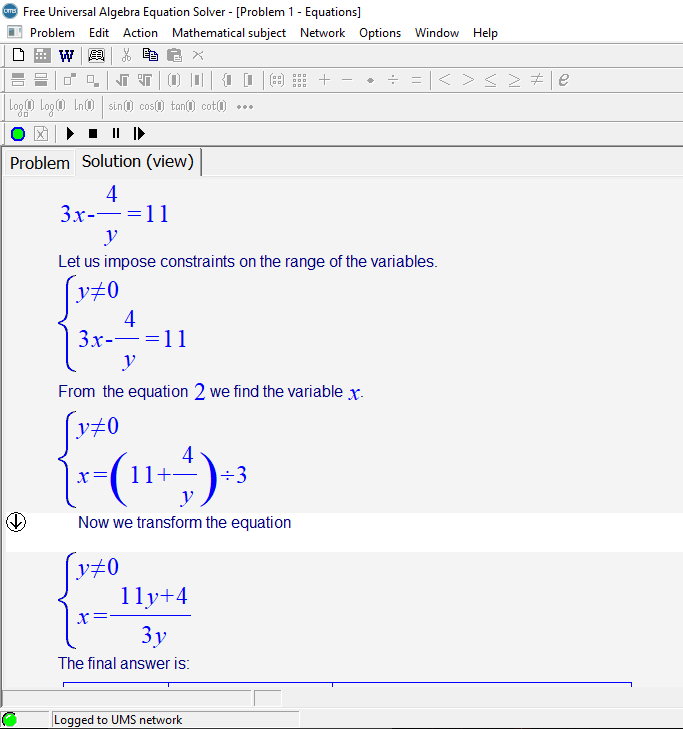Insert less-than-or-equal symbol
This screenshot has height=729, width=683.
pyautogui.click(x=491, y=80)
